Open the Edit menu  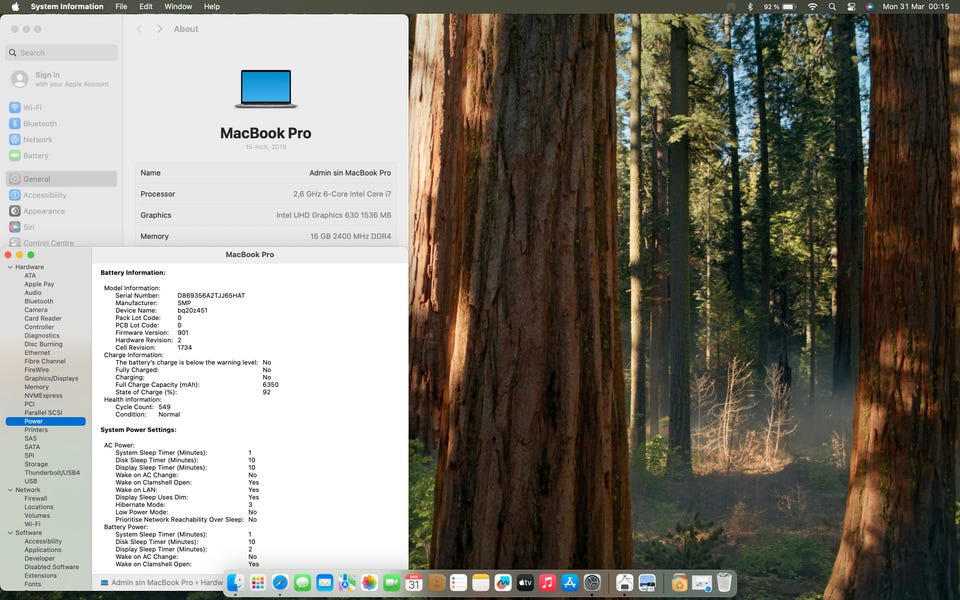tap(146, 7)
